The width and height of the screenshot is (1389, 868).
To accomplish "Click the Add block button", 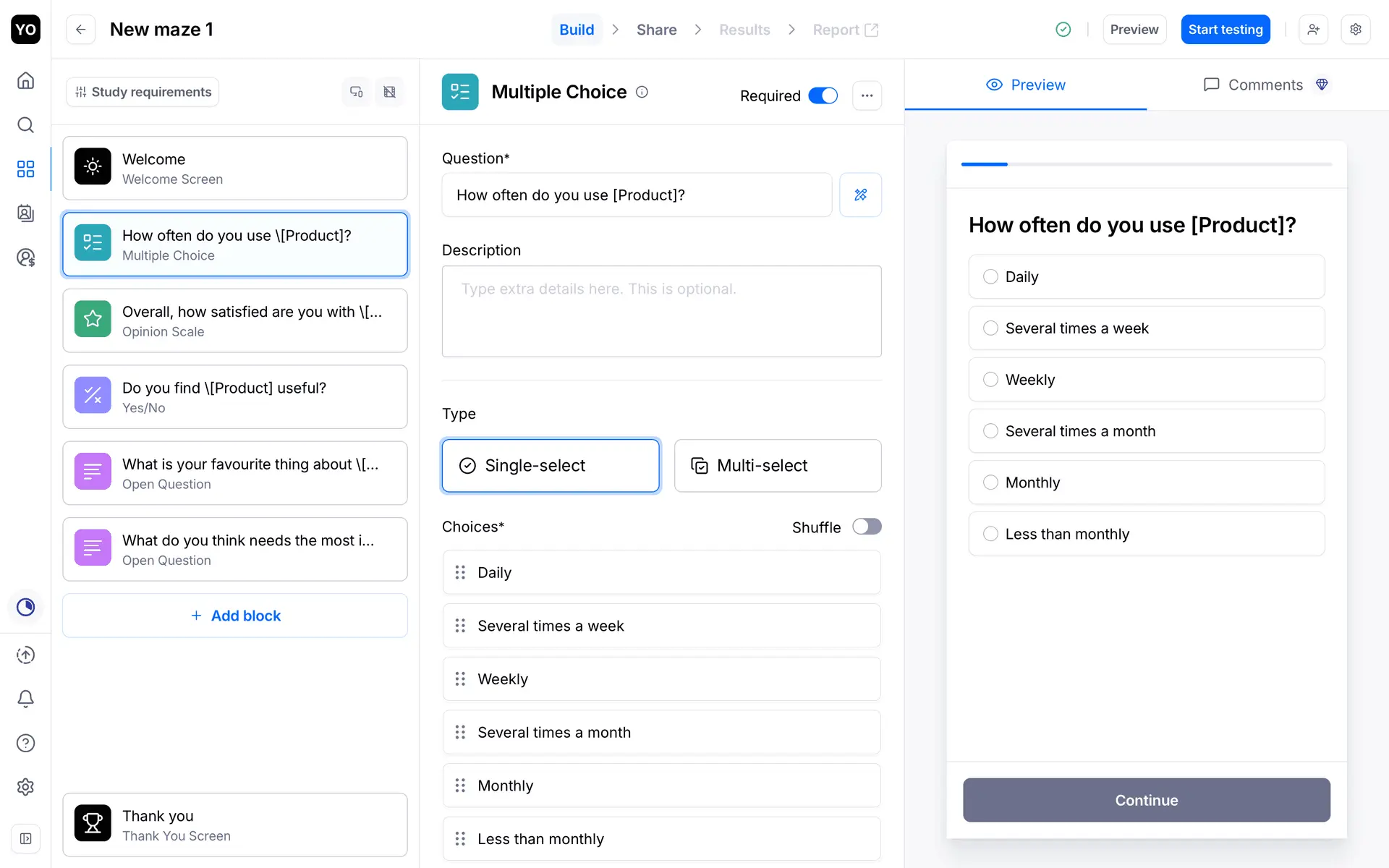I will (x=235, y=616).
